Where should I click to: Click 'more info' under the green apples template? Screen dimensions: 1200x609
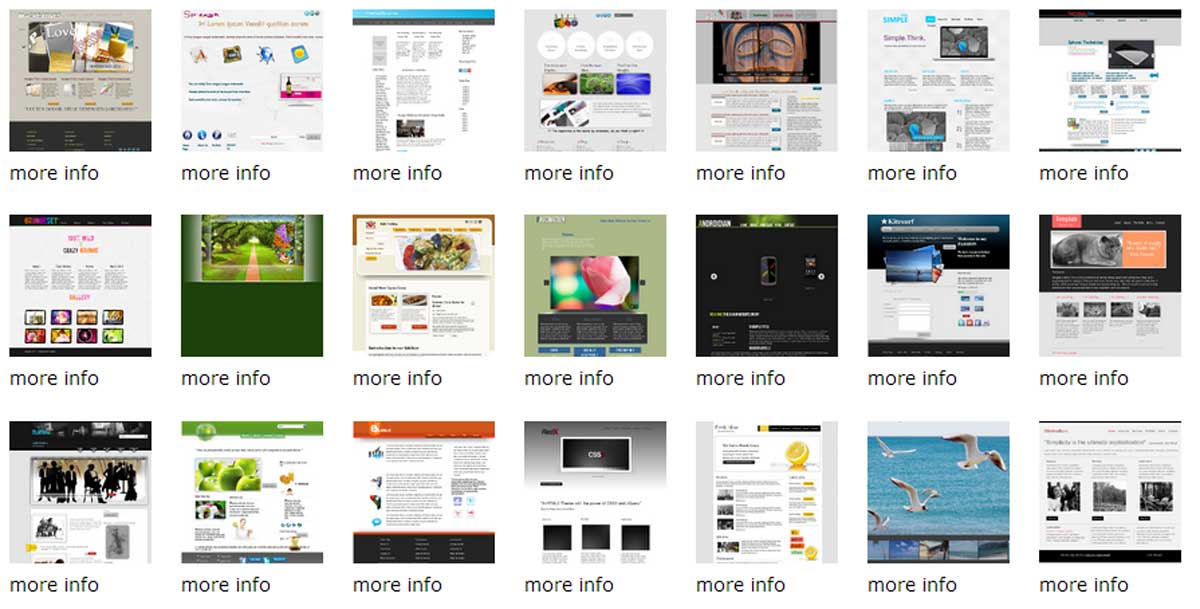point(226,584)
